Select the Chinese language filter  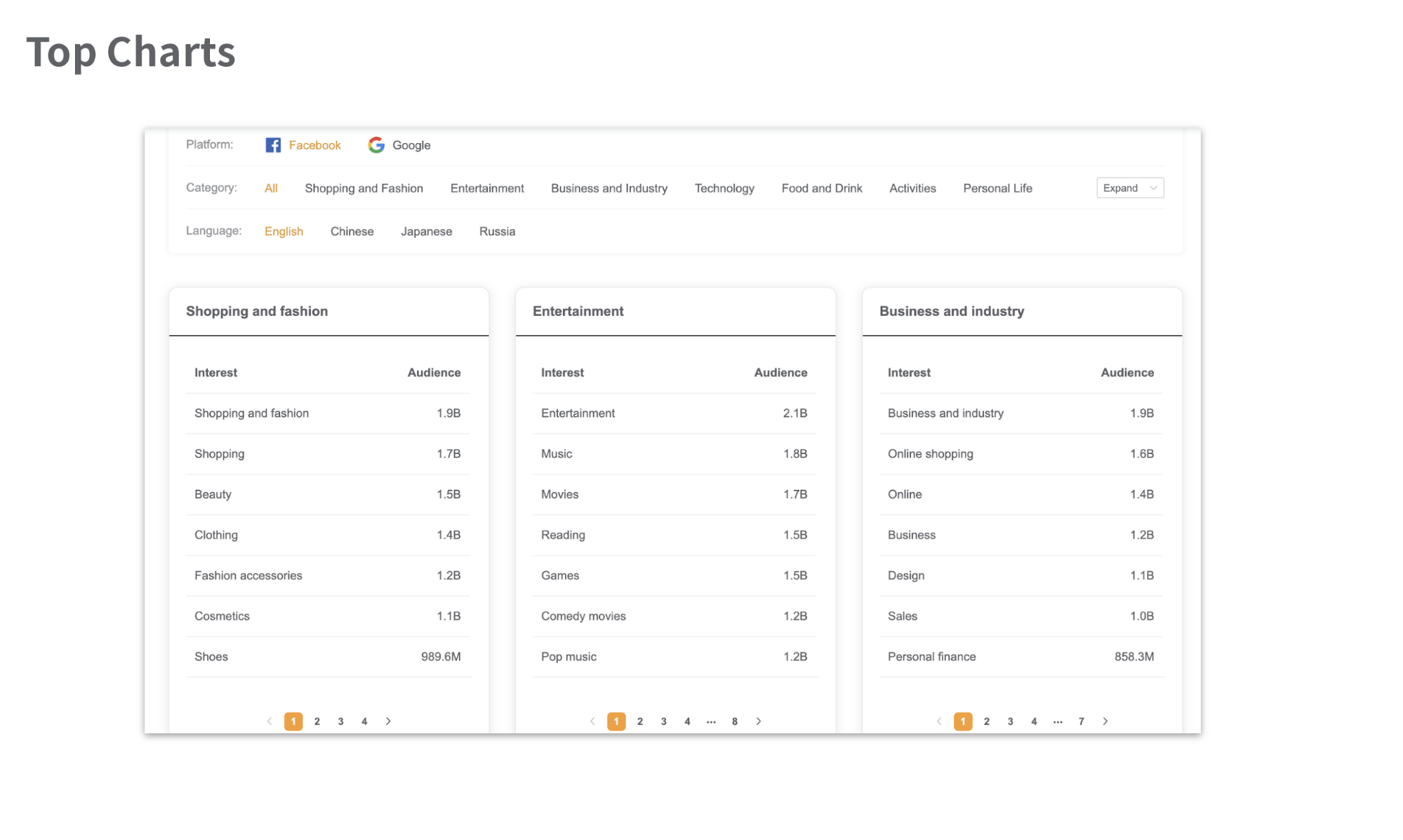[x=352, y=231]
